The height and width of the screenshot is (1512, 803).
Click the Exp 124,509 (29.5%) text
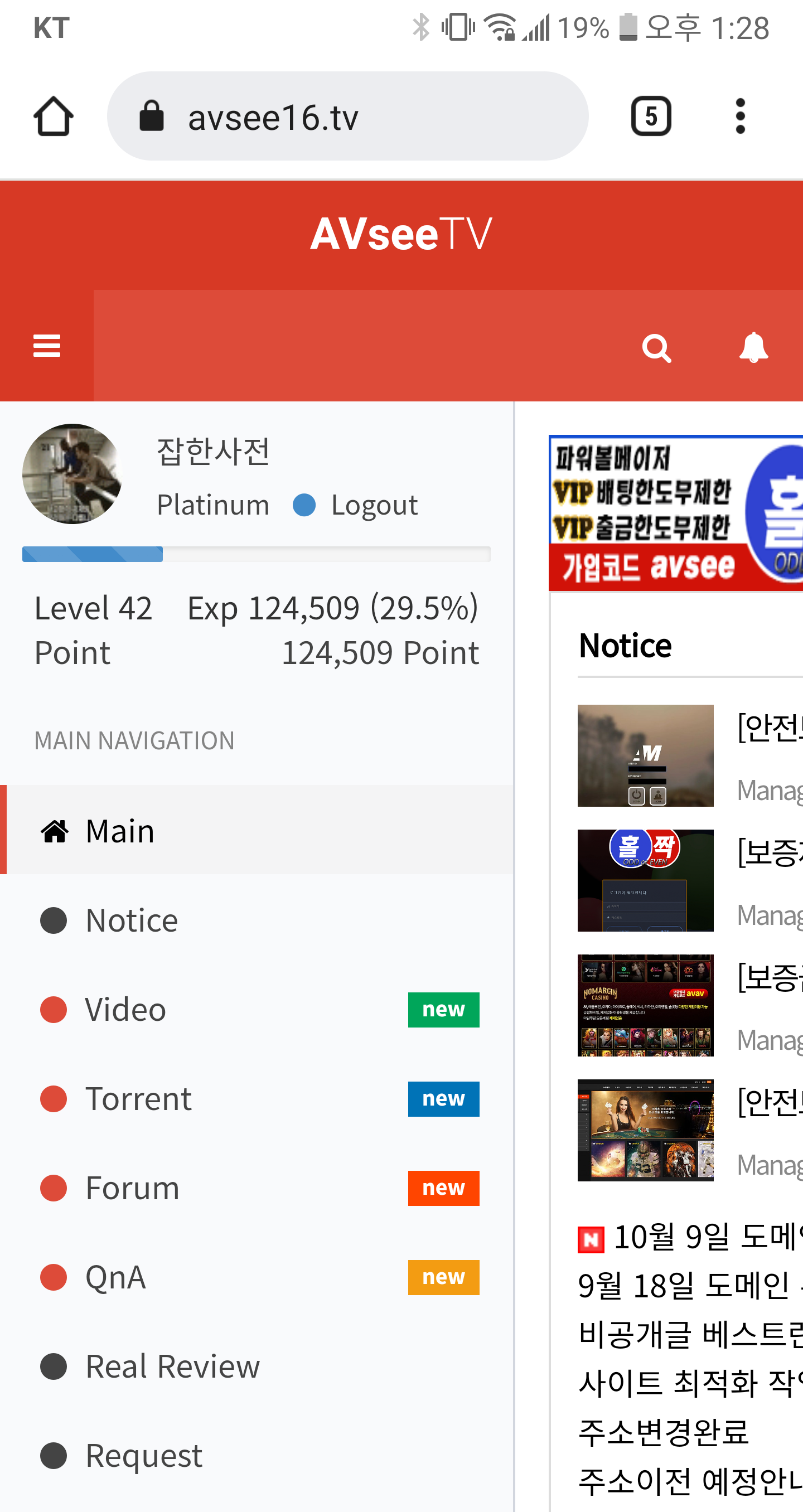(333, 608)
